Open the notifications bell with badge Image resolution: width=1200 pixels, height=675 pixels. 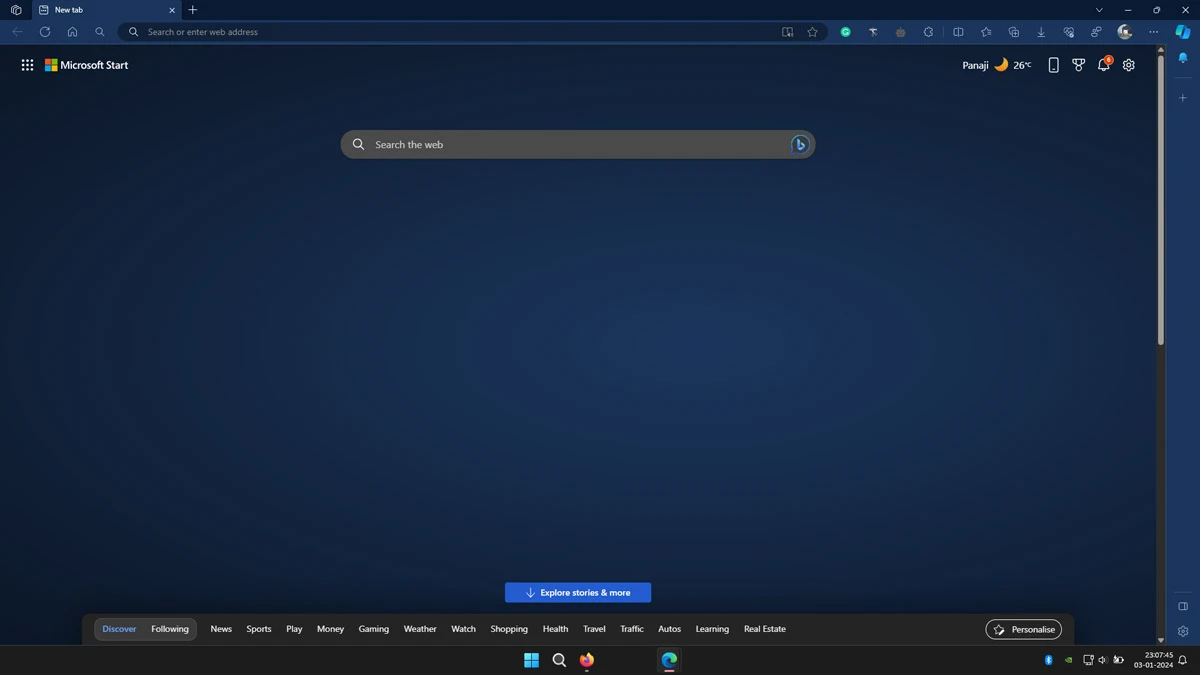[x=1104, y=65]
